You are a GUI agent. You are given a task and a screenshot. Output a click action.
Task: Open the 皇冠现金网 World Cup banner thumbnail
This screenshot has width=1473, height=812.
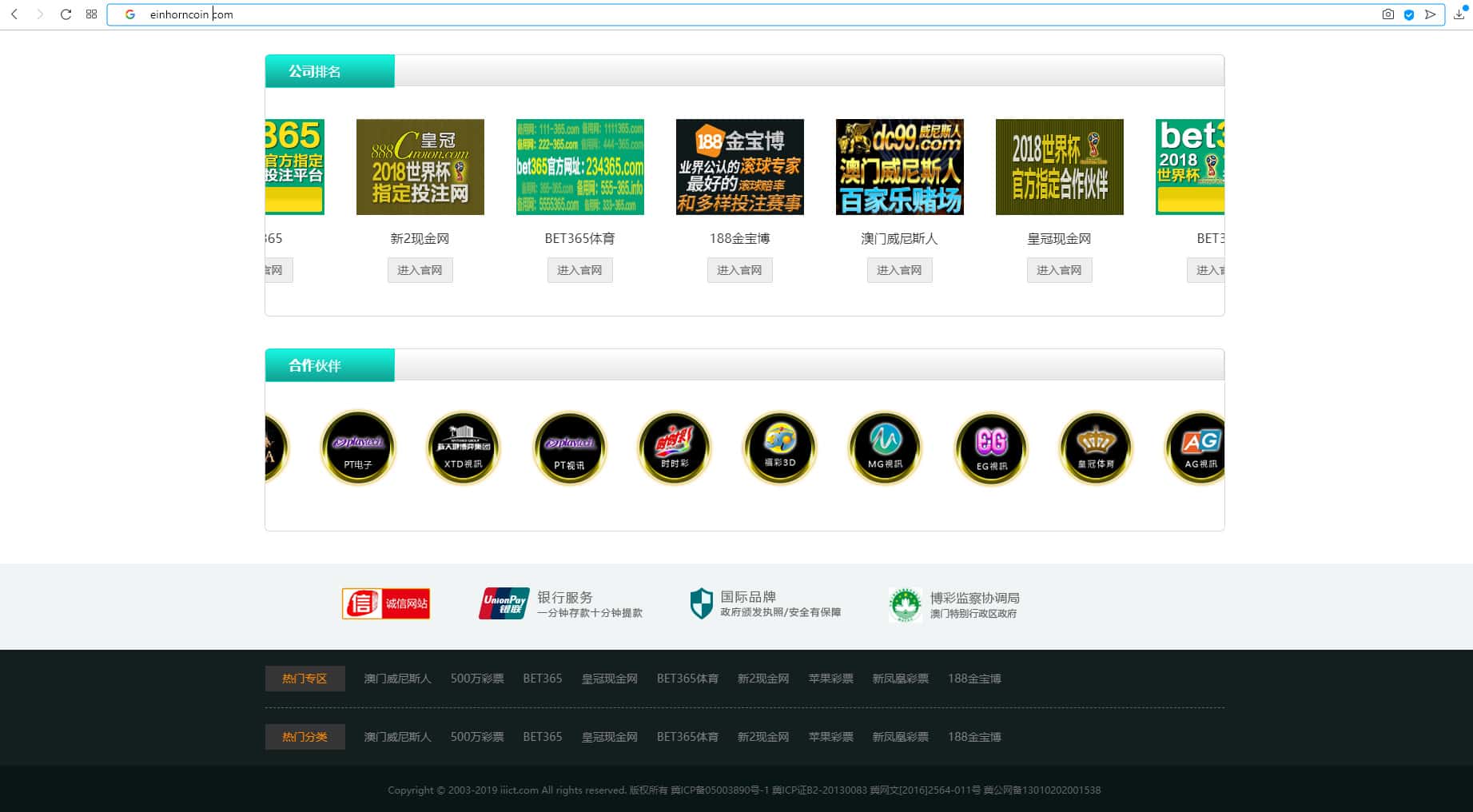(x=1060, y=167)
